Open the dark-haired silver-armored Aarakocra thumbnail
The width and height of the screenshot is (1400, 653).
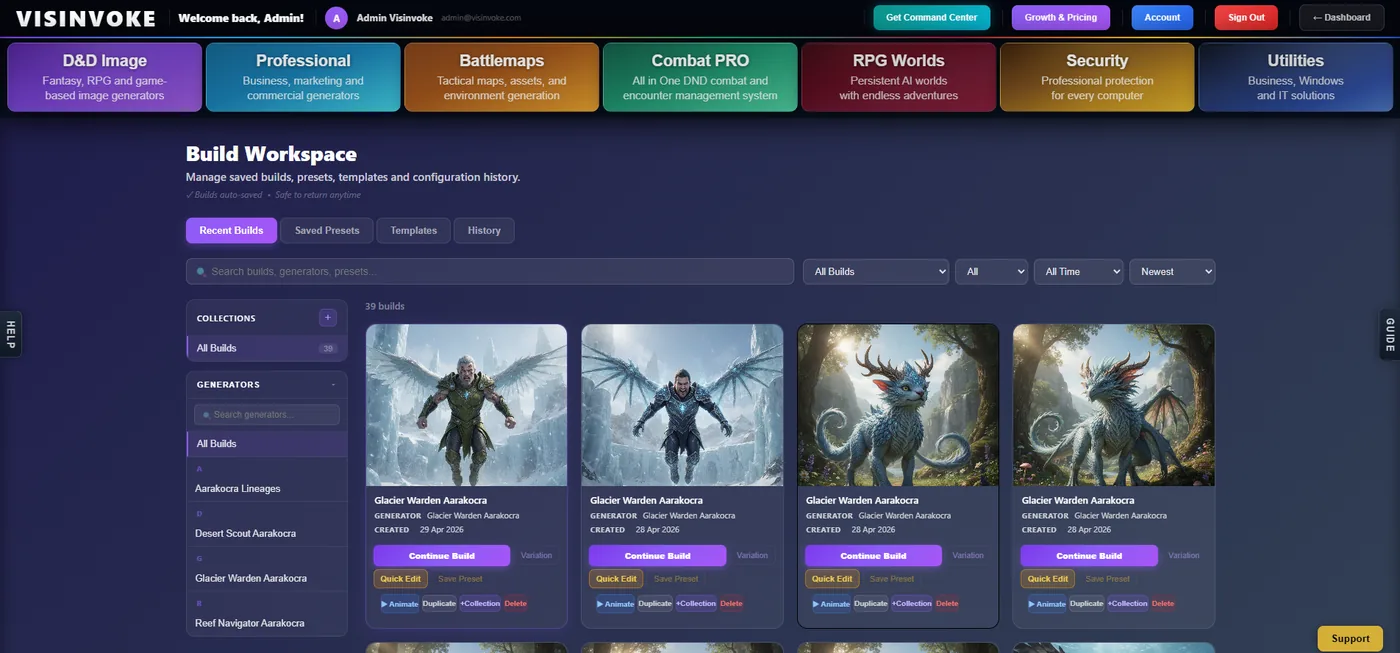pyautogui.click(x=682, y=405)
